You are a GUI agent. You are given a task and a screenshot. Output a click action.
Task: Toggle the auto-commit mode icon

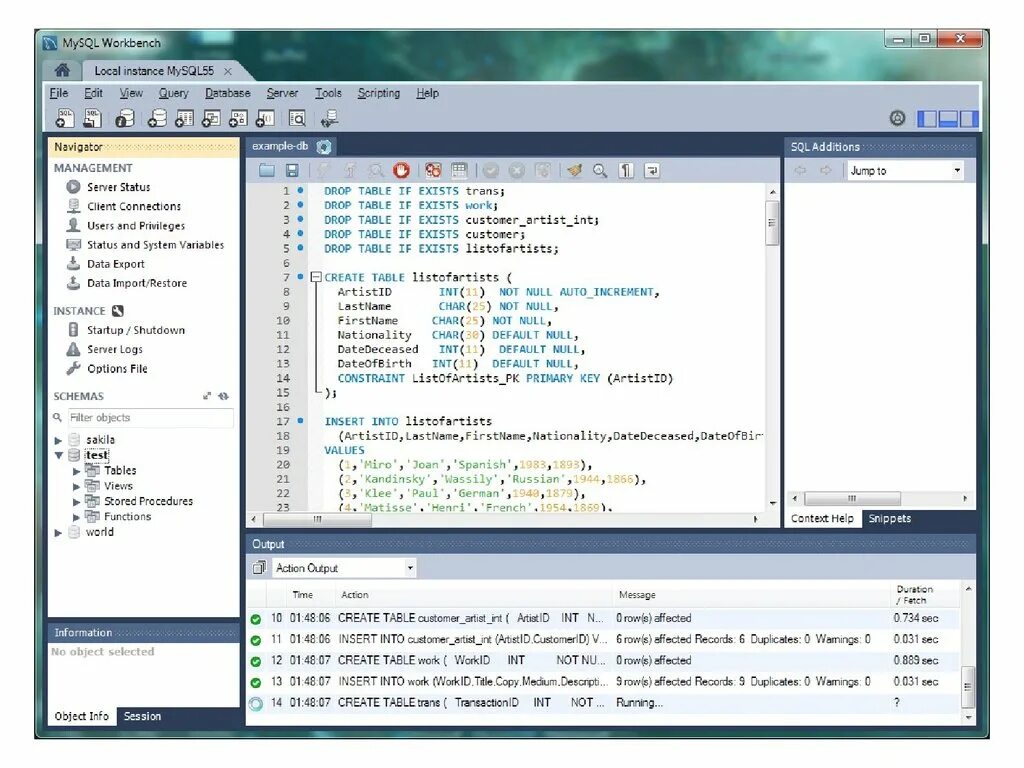(543, 171)
